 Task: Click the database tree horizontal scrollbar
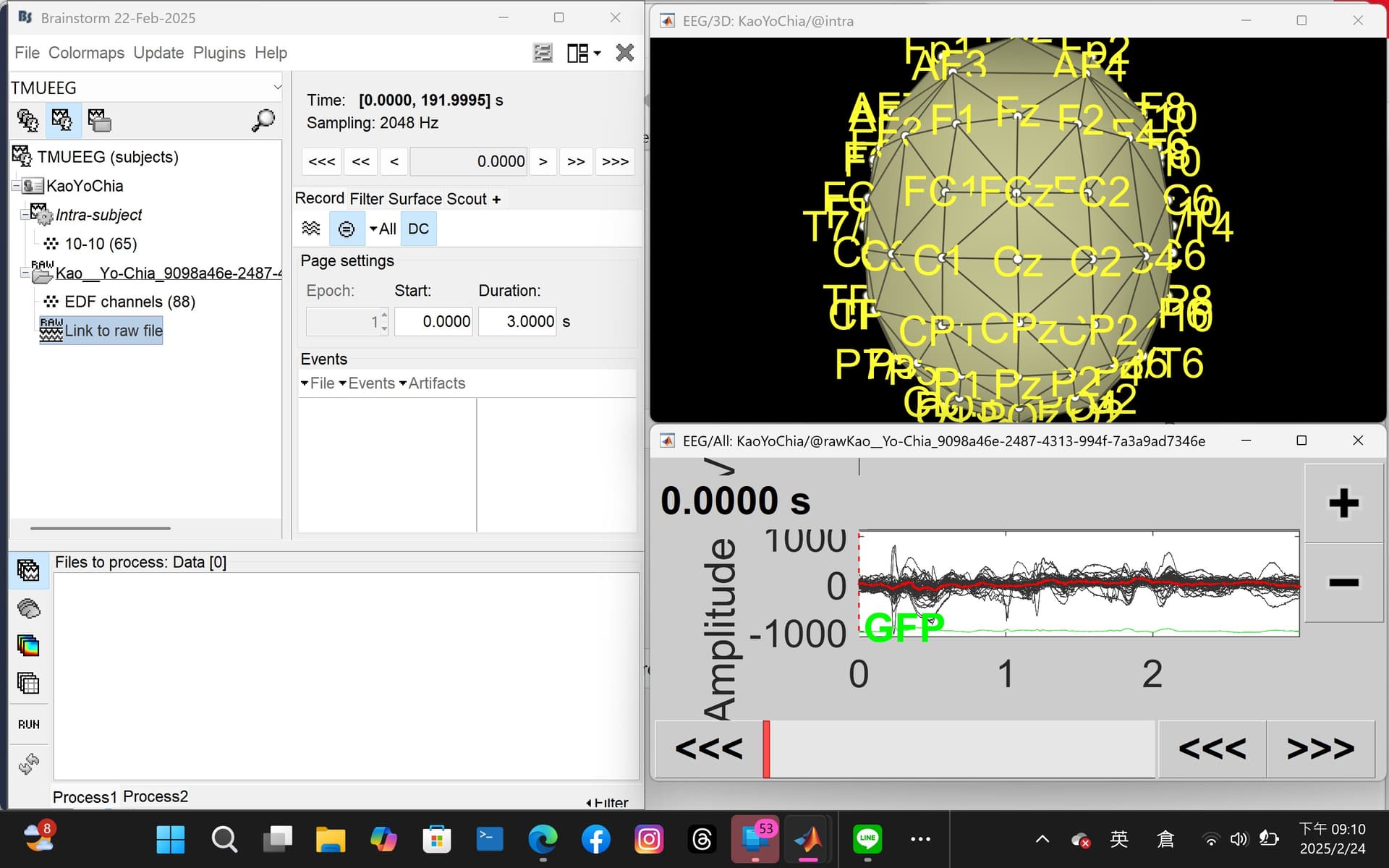101,529
